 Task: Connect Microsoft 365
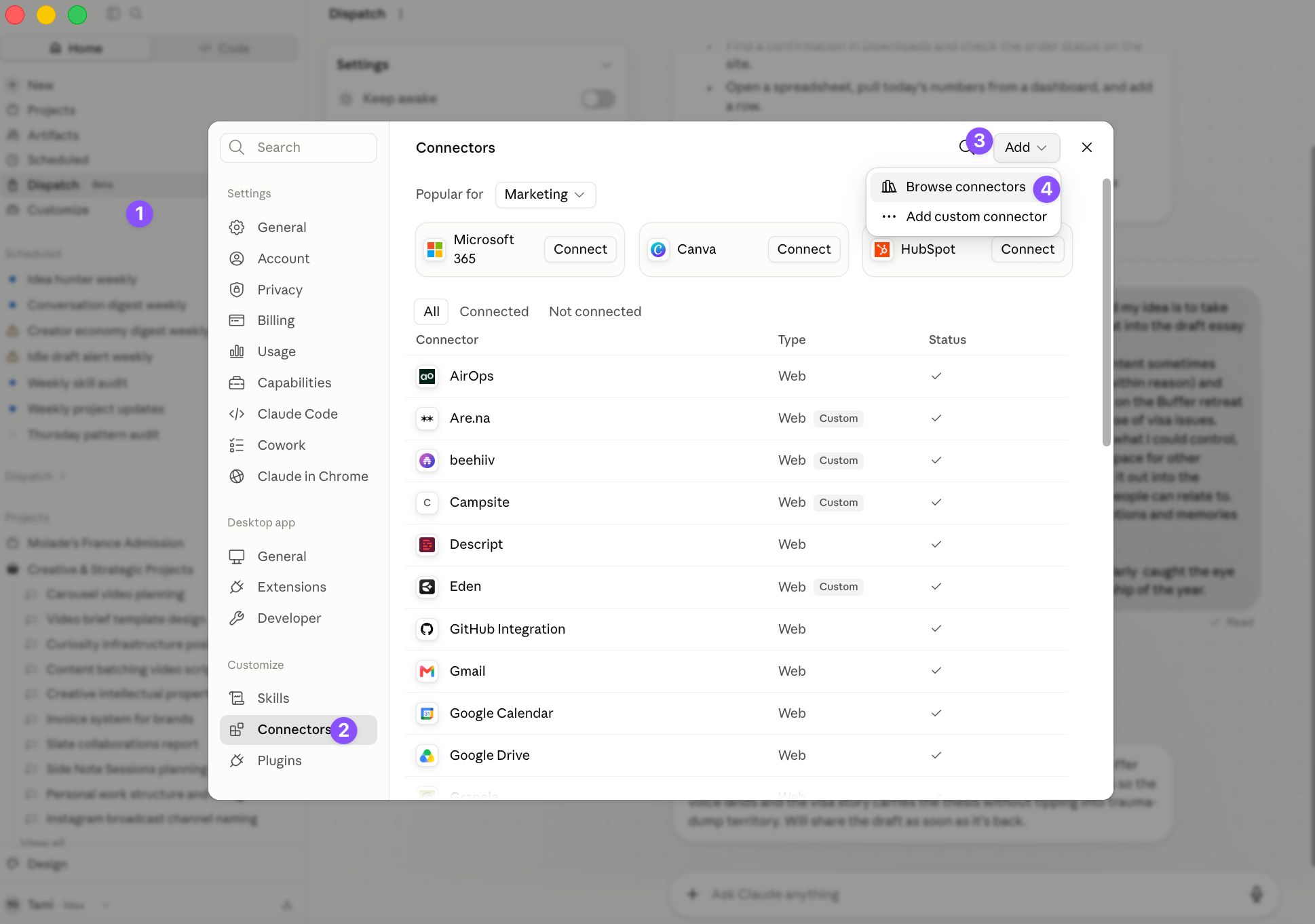coord(580,249)
